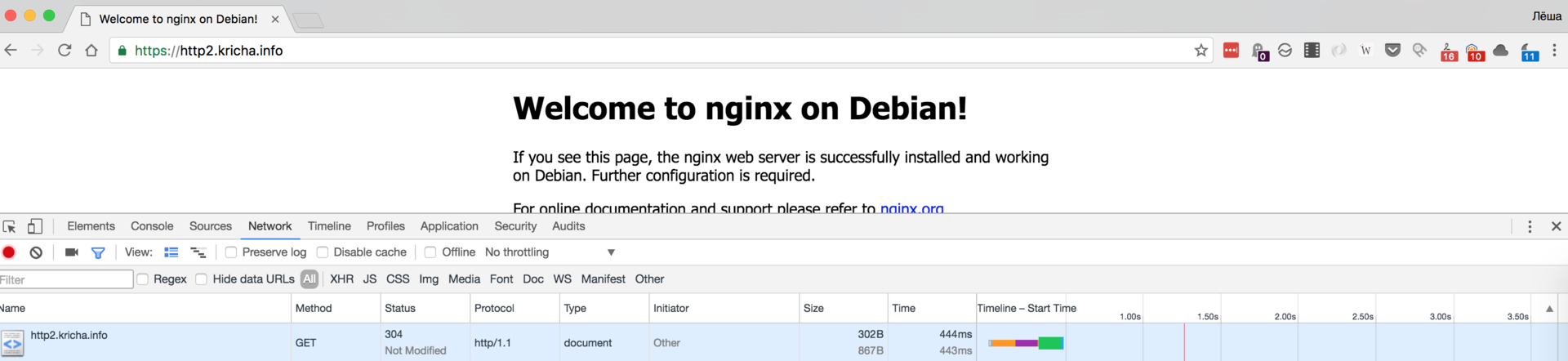Check the Offline checkbox
Viewport: 1568px width, 361px height.
click(x=430, y=252)
